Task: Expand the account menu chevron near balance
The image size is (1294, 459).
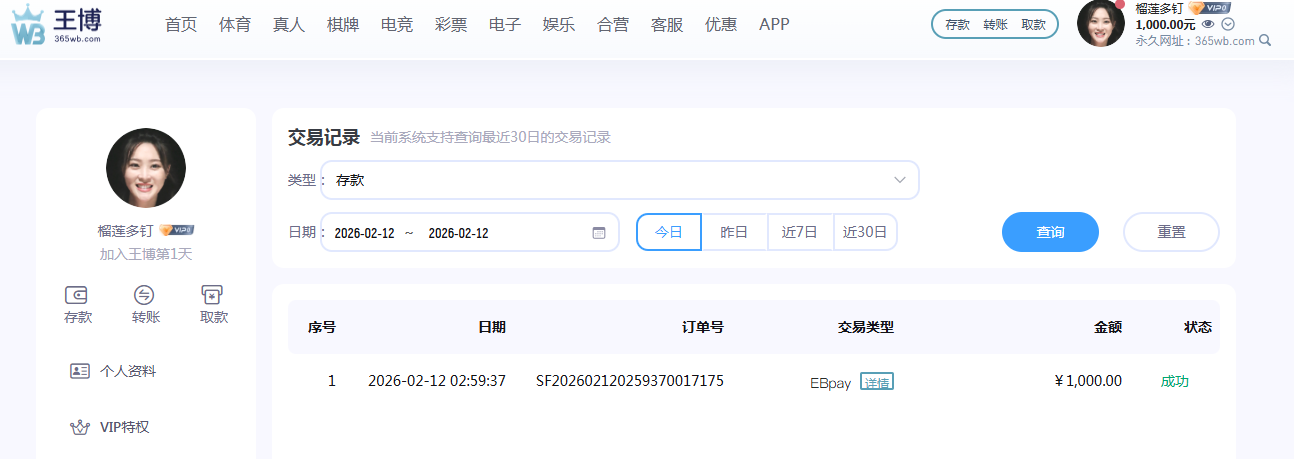Action: click(x=1228, y=24)
